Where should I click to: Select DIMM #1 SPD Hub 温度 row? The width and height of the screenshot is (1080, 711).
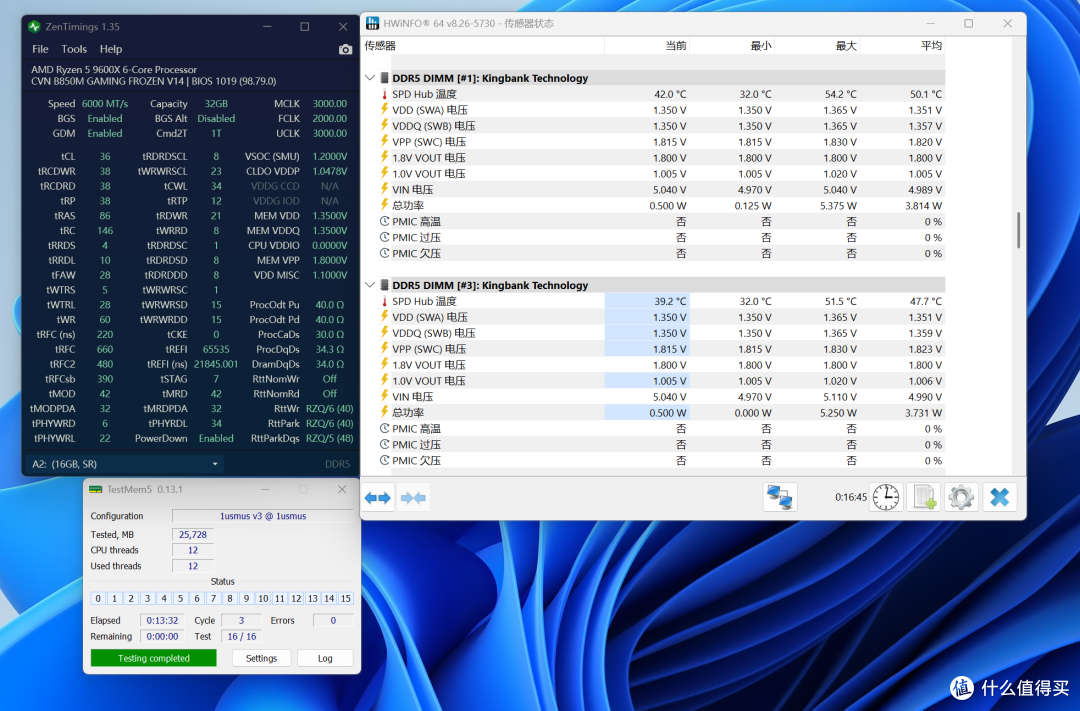661,94
